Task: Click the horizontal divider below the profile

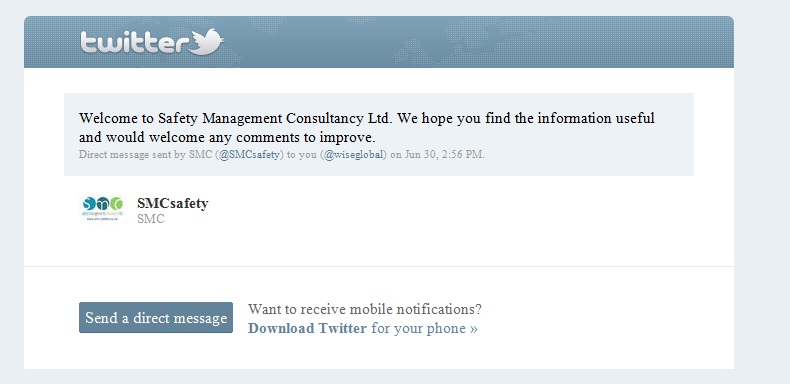Action: pos(379,266)
